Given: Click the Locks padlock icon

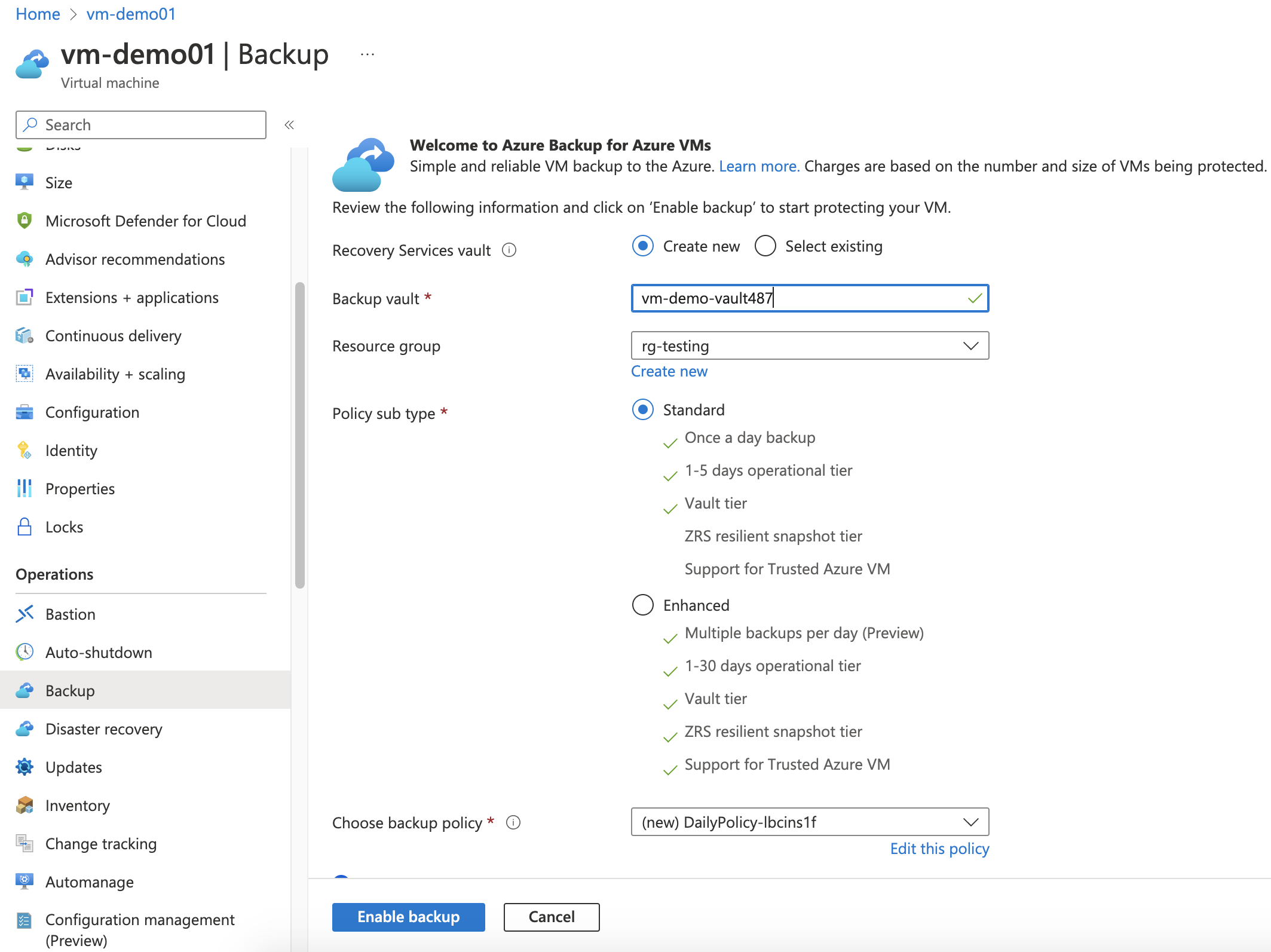Looking at the screenshot, I should click(24, 526).
